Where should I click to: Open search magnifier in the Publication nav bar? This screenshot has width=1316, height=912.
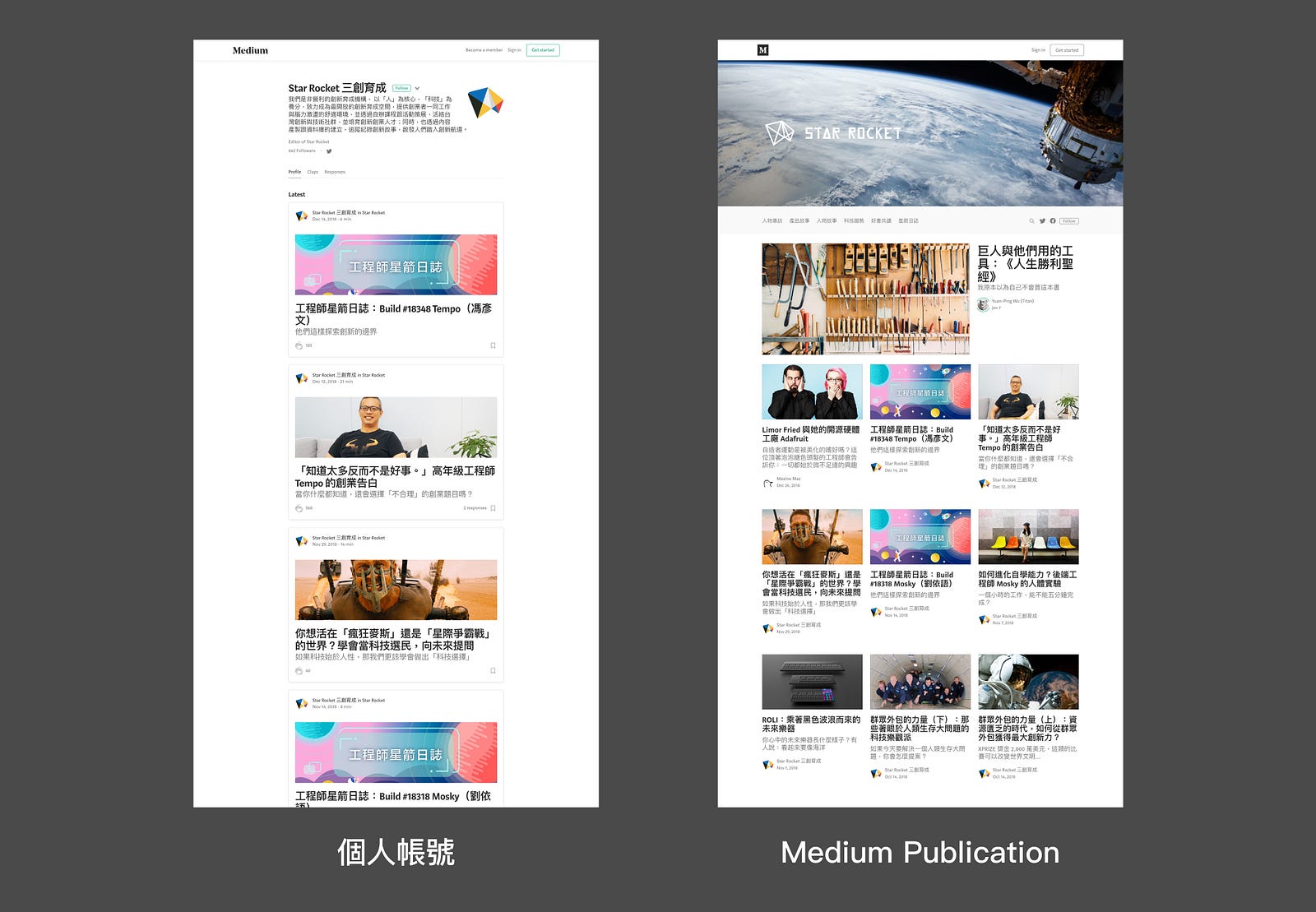click(x=1031, y=221)
